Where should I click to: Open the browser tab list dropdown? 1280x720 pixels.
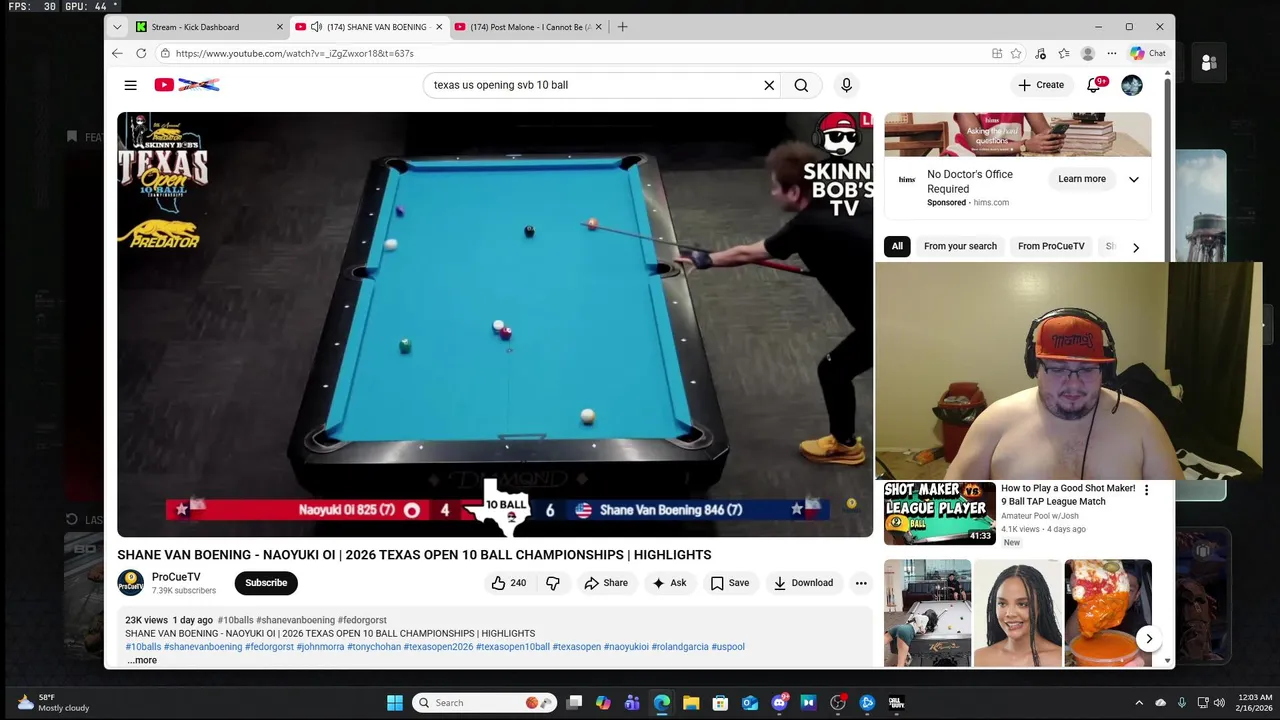pyautogui.click(x=117, y=27)
